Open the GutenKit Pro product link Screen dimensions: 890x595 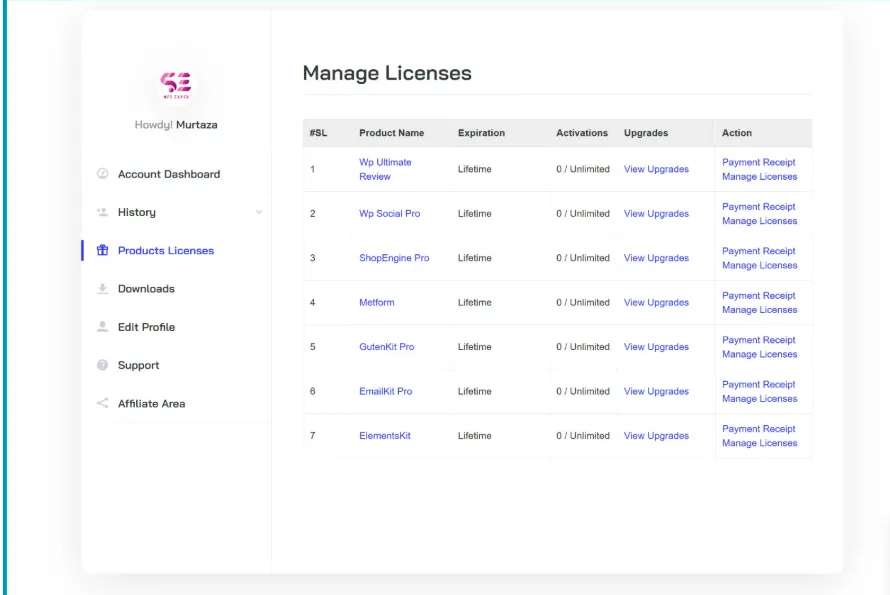point(387,346)
